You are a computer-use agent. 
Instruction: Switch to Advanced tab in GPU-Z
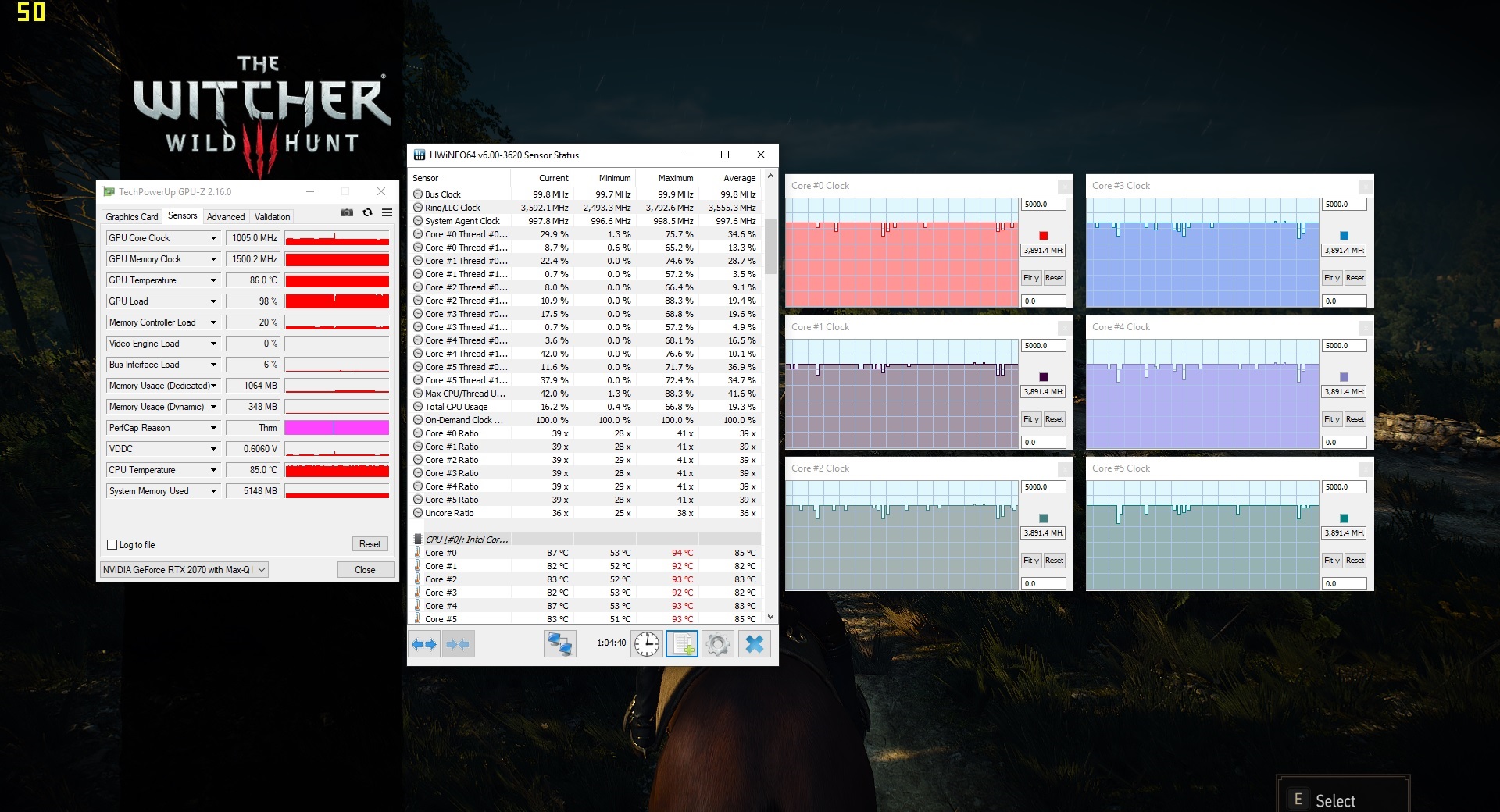point(226,217)
